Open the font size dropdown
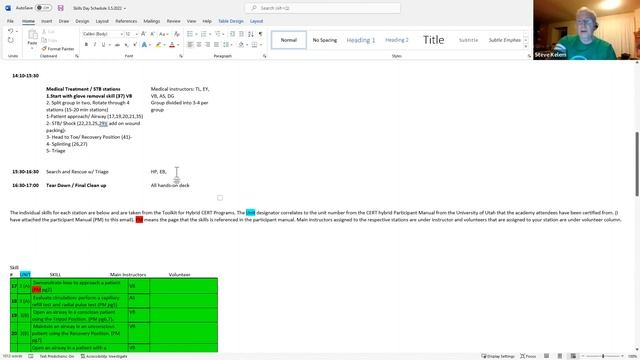Screen dimensions: 640x360 (x=136, y=34)
